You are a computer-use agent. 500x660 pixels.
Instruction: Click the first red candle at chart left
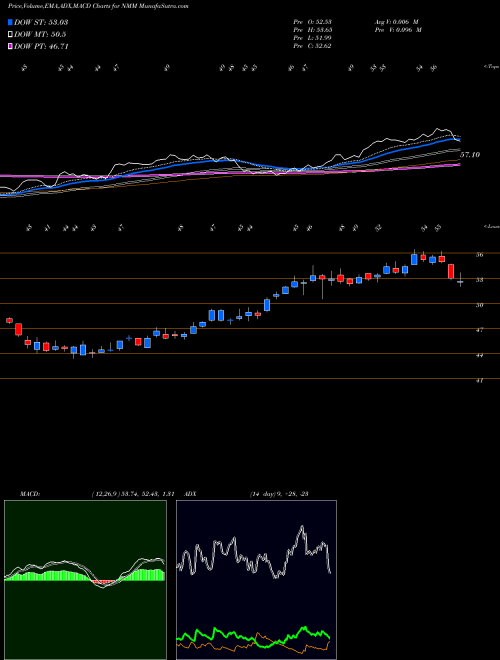[9, 320]
